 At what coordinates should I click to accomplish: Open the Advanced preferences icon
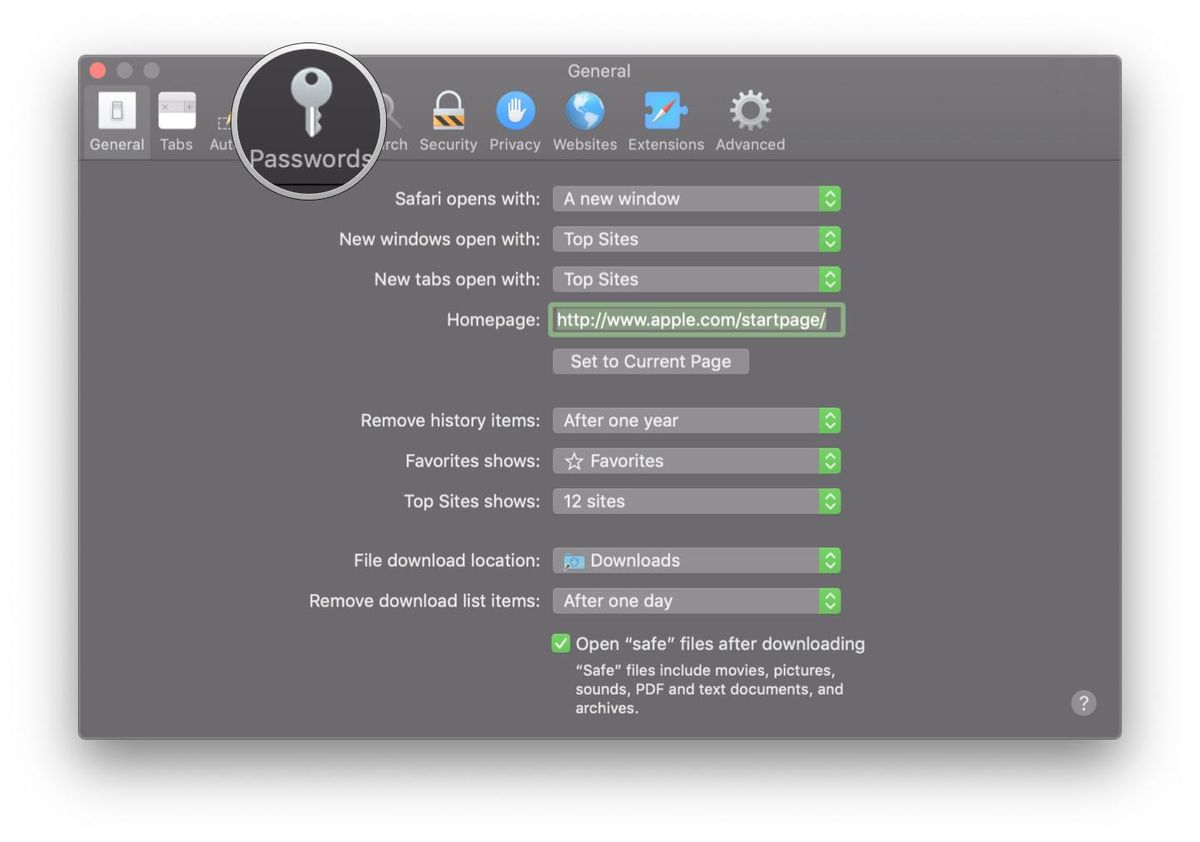pos(749,115)
